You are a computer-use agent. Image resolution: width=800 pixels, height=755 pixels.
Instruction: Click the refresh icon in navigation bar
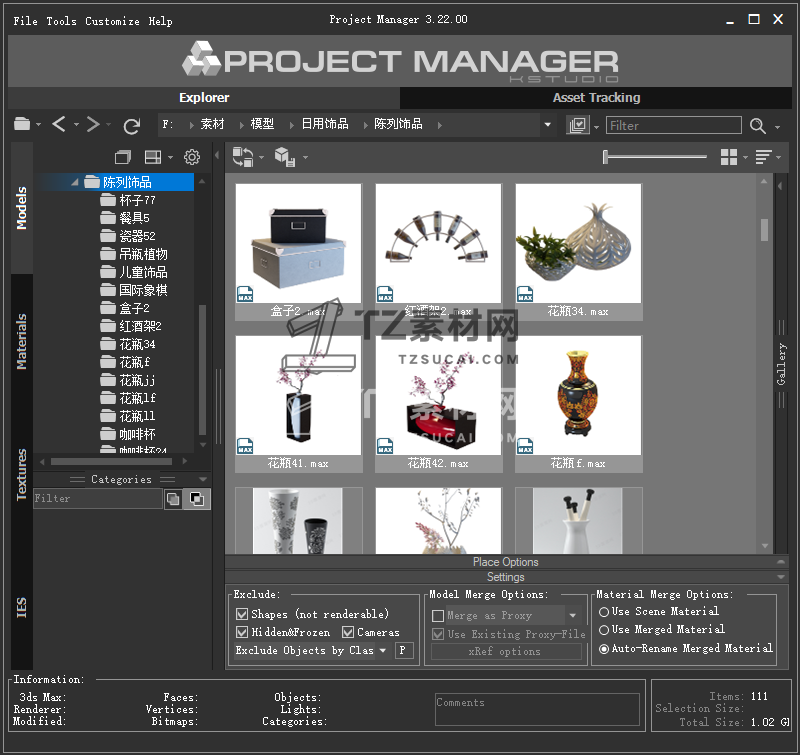tap(132, 126)
